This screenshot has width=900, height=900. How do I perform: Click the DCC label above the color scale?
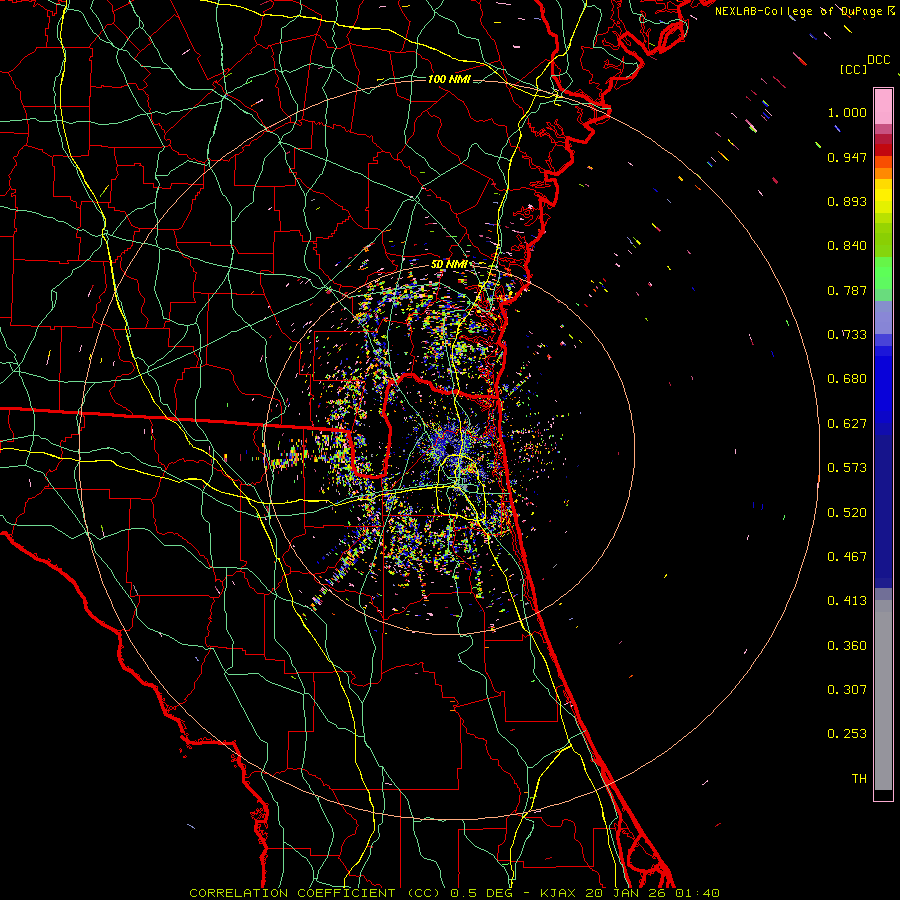coord(878,60)
